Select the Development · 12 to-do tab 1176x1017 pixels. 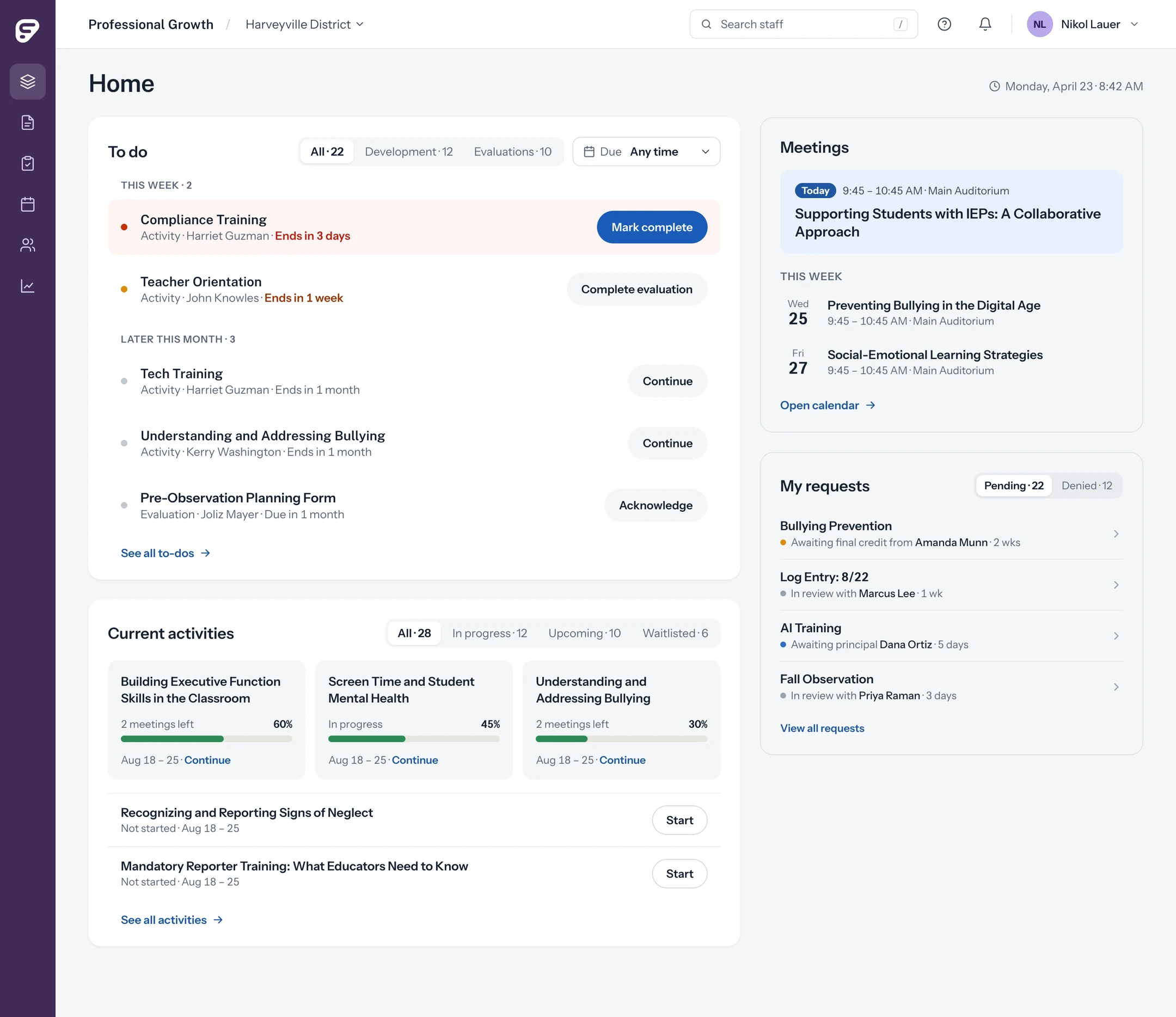(409, 151)
